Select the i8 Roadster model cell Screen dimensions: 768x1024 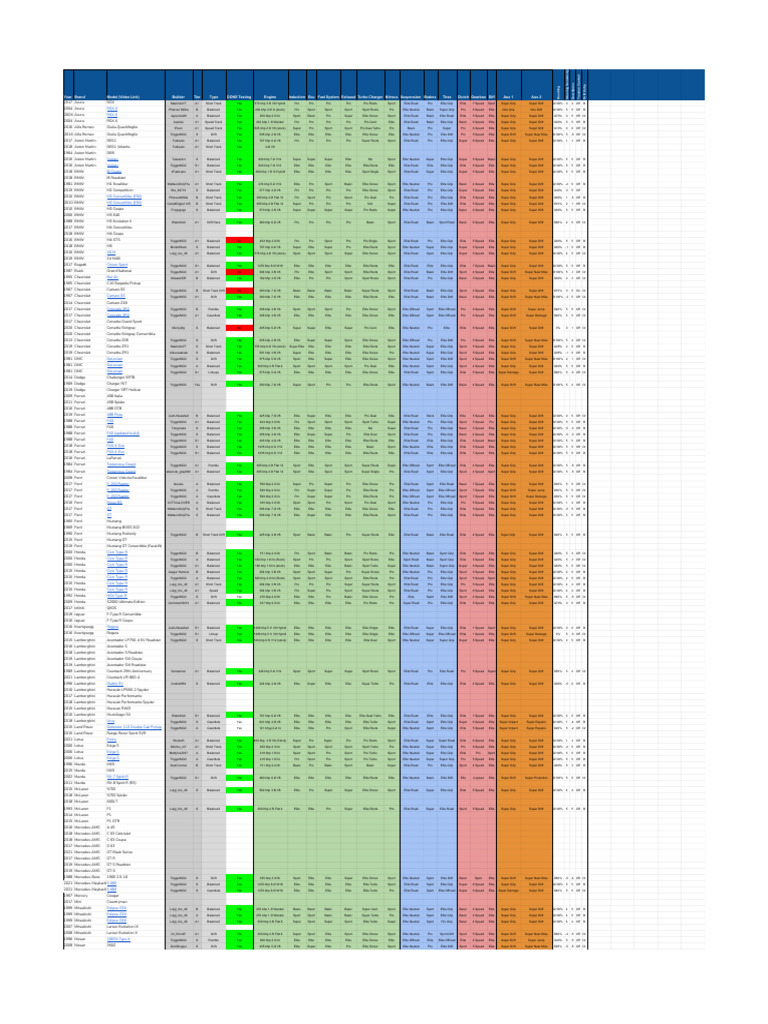[x=135, y=178]
